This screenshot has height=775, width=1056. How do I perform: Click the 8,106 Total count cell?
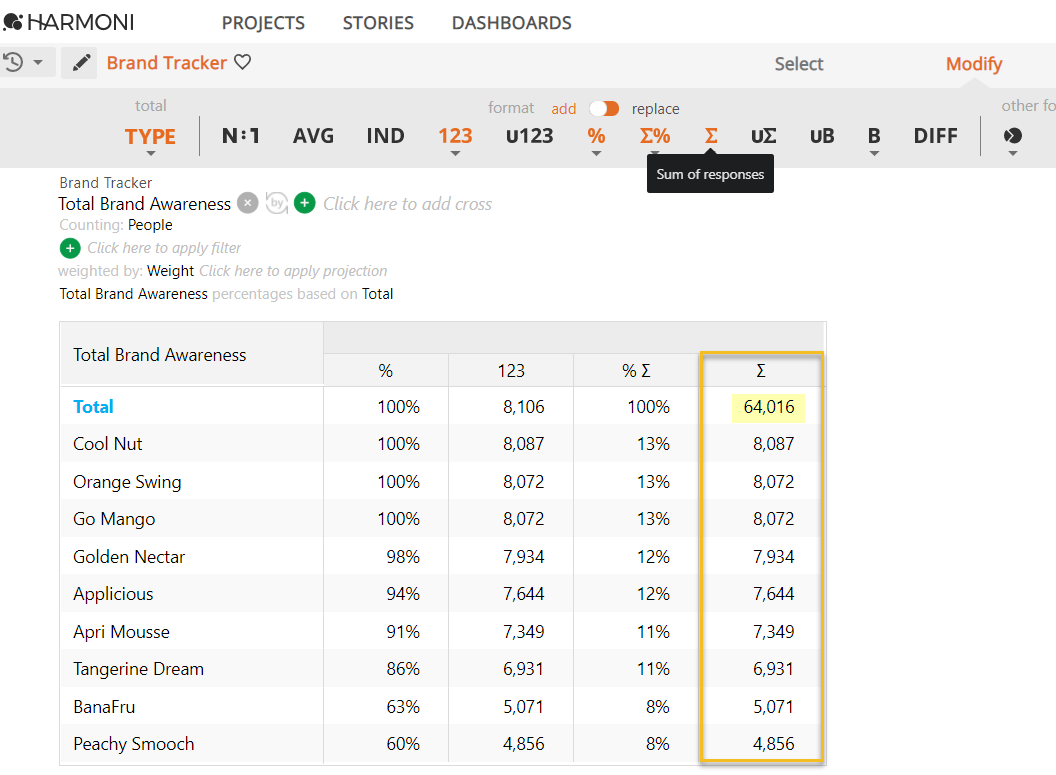523,407
